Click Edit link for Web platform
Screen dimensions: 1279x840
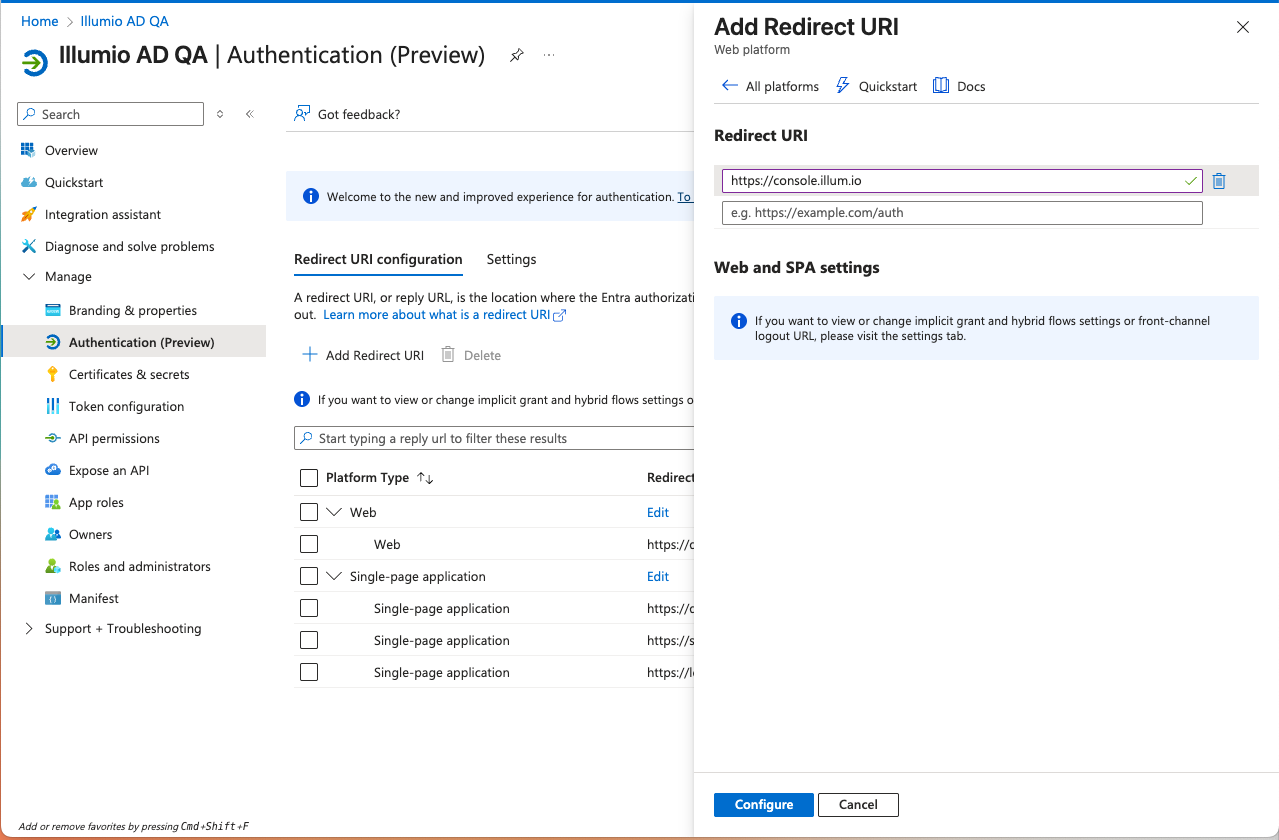[x=658, y=512]
